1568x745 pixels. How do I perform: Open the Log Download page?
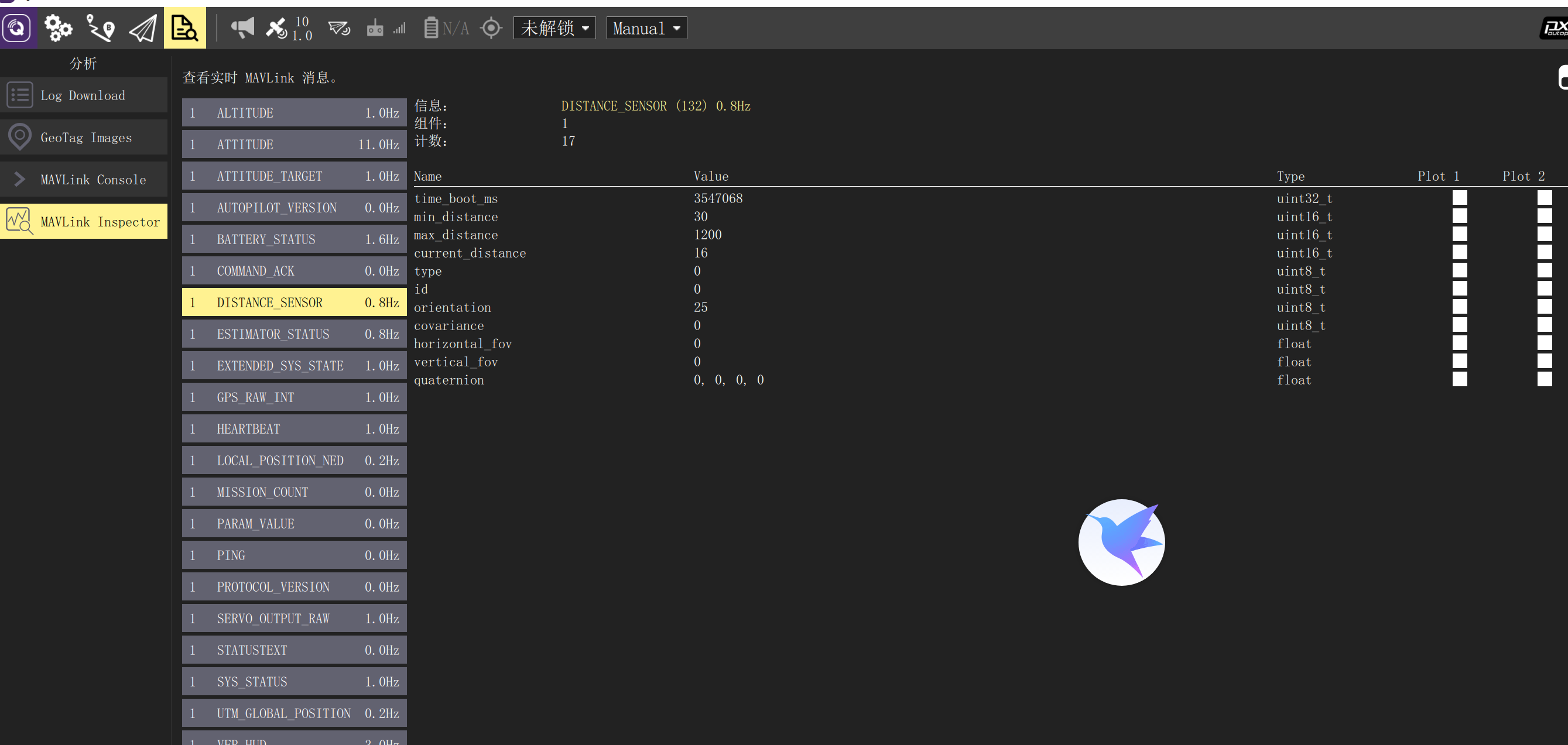84,95
